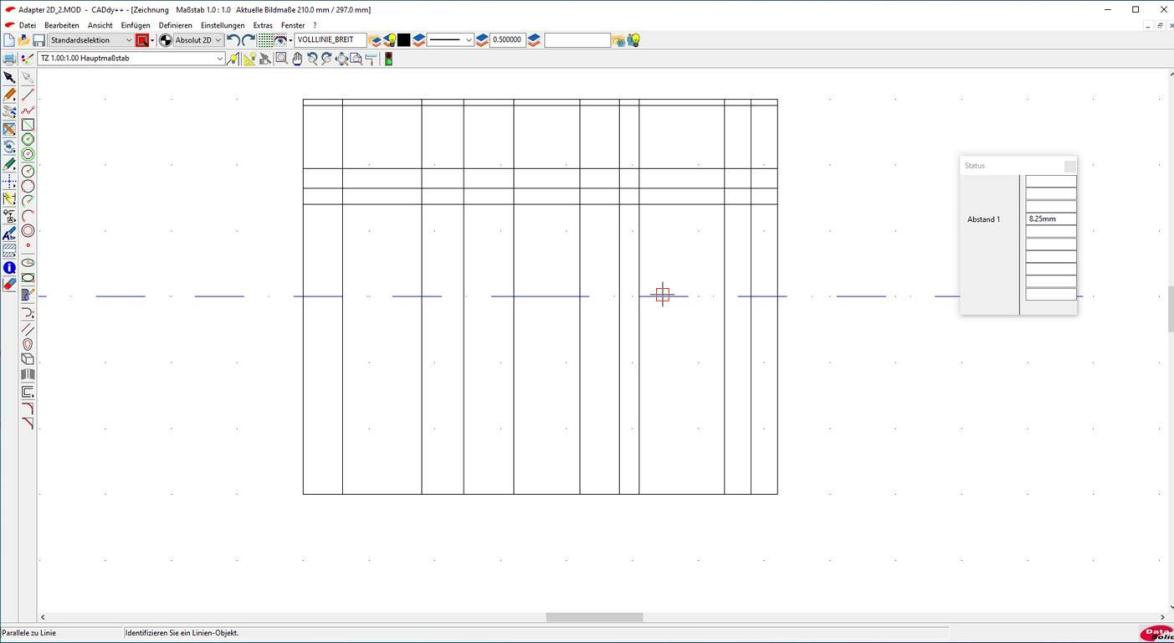The width and height of the screenshot is (1174, 643).
Task: Click the first empty Status panel field
Action: pos(1050,181)
